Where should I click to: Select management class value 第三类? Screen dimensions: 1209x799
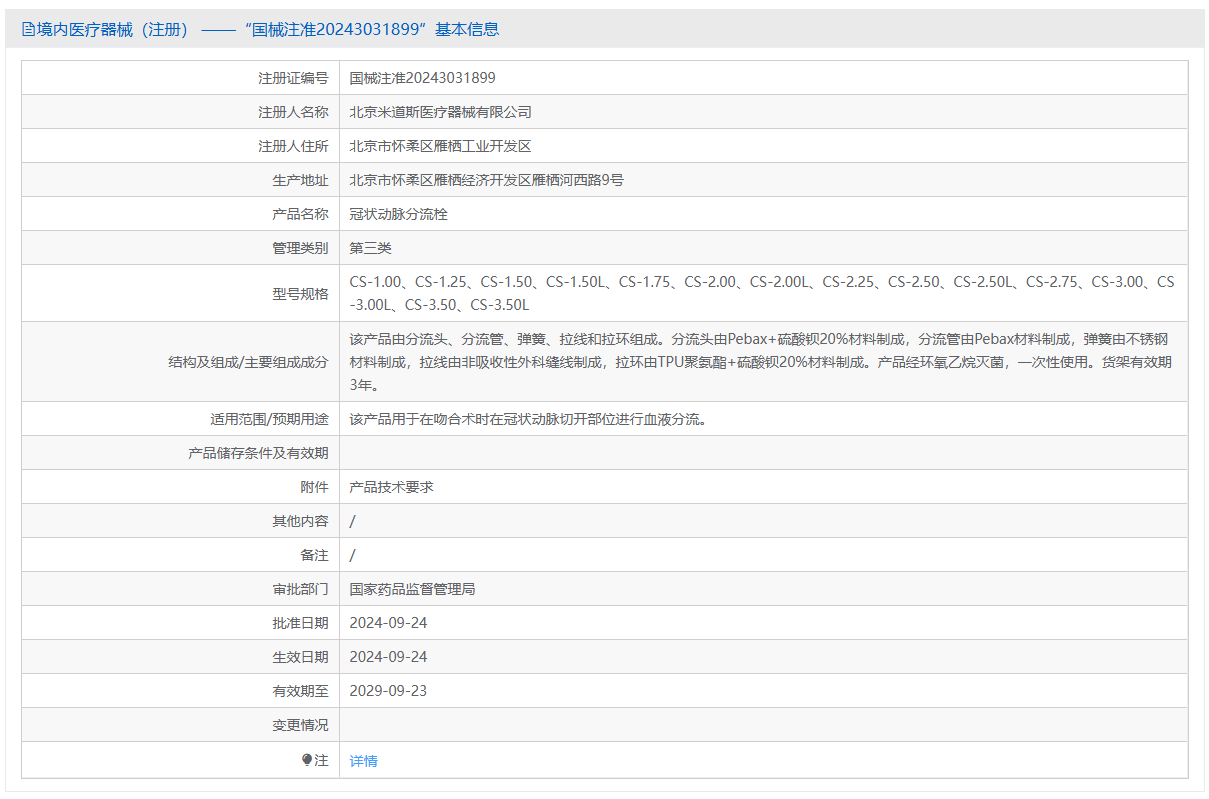click(x=370, y=248)
